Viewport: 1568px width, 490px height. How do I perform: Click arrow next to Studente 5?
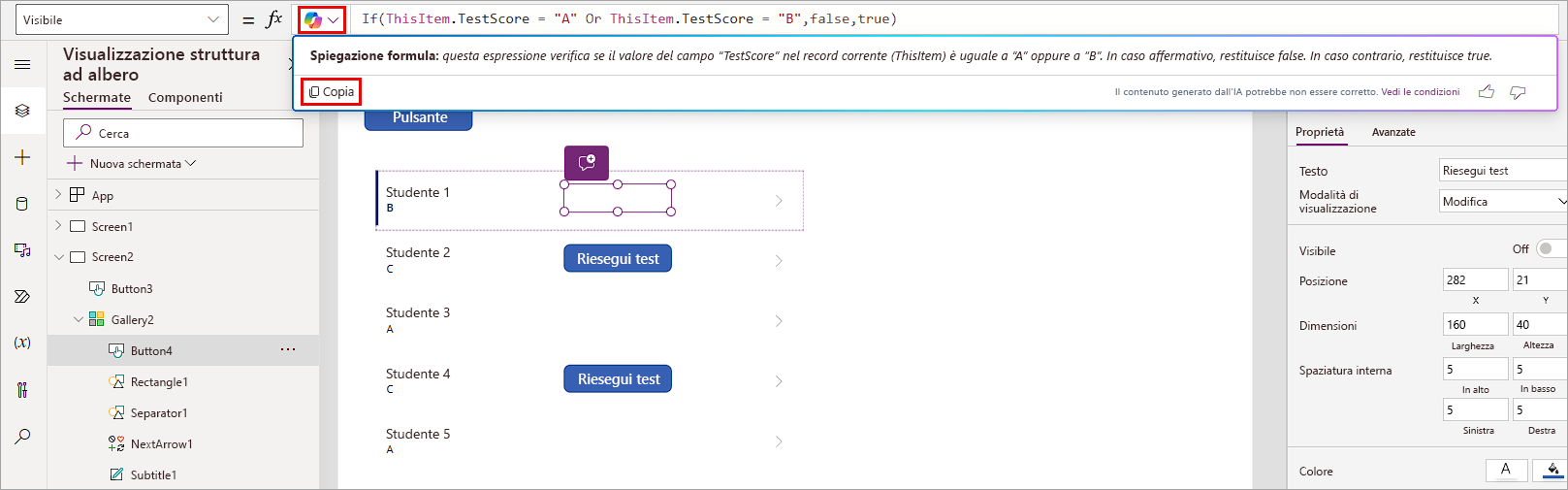779,441
